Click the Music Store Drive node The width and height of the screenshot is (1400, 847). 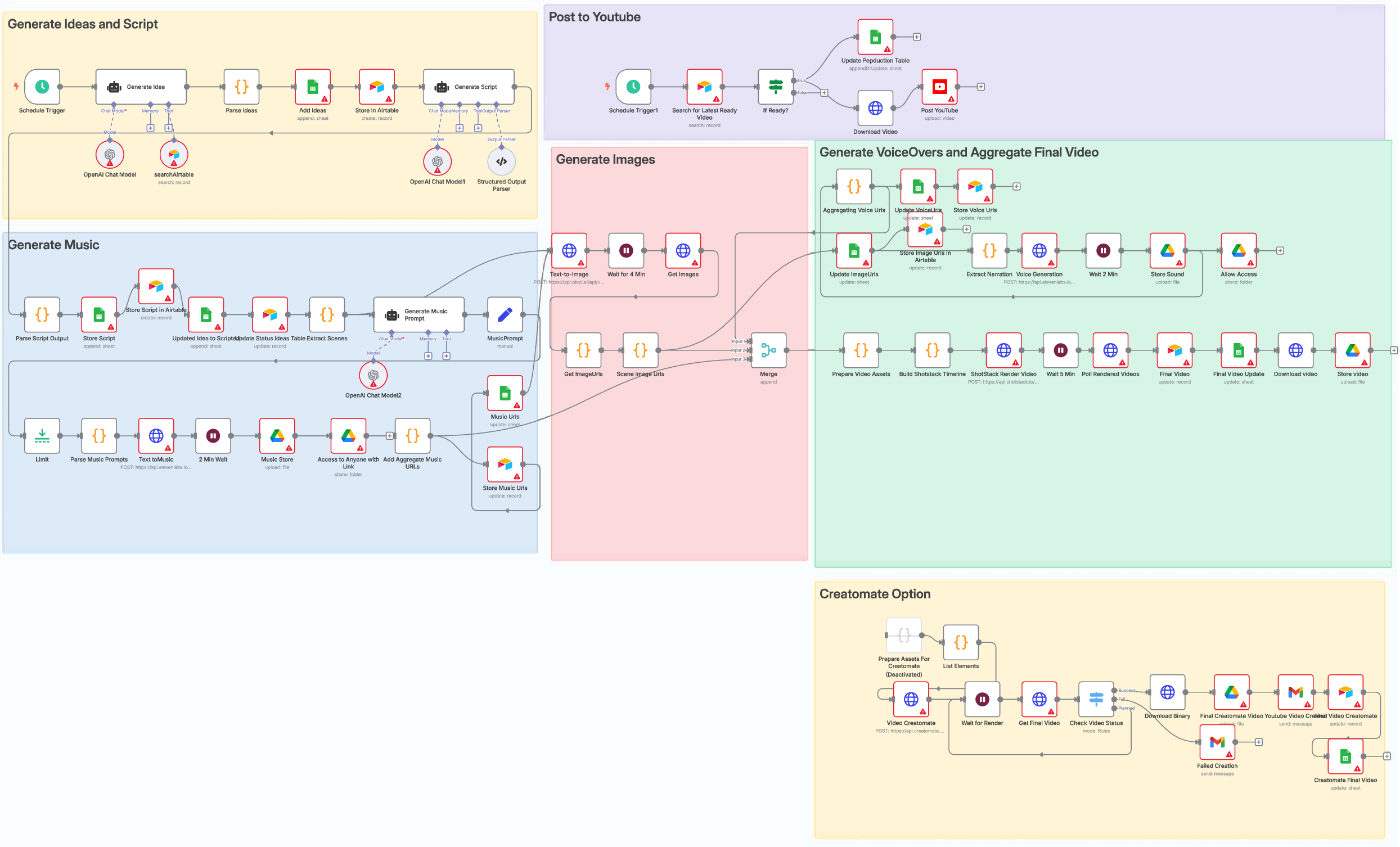[277, 436]
